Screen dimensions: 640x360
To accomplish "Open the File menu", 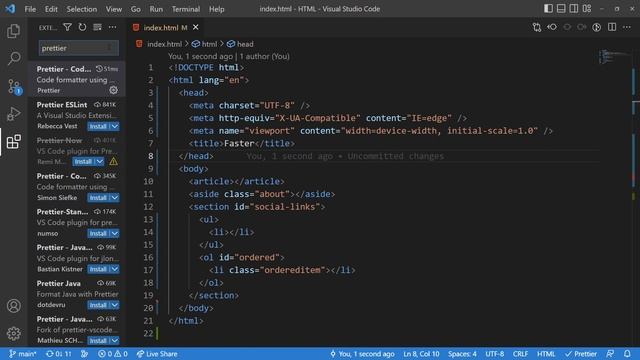I will (30, 9).
